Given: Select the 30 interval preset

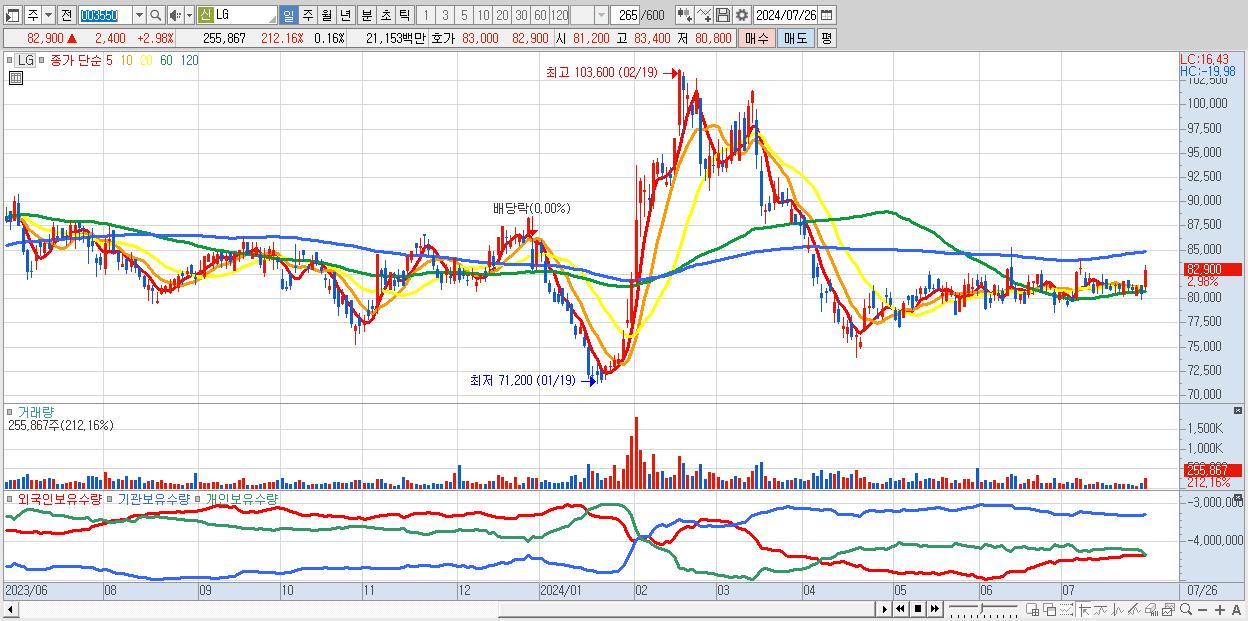Looking at the screenshot, I should pyautogui.click(x=520, y=15).
